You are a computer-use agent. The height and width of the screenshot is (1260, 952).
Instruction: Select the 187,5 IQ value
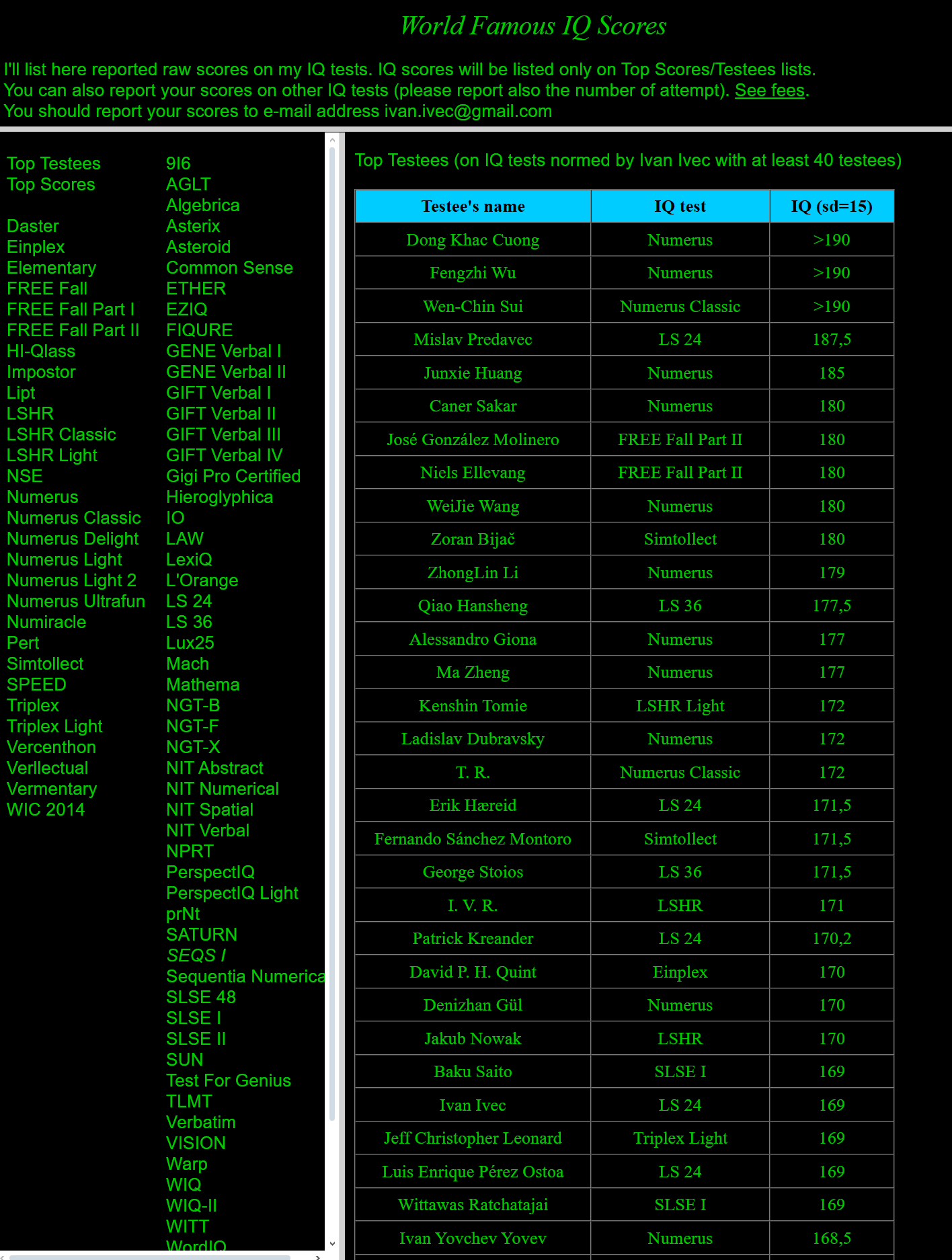832,340
